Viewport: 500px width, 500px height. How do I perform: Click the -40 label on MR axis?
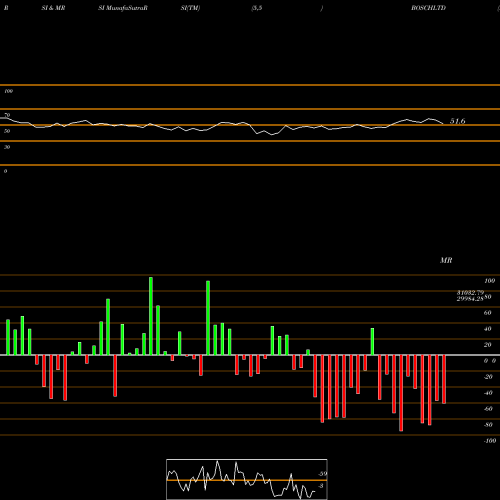488,393
